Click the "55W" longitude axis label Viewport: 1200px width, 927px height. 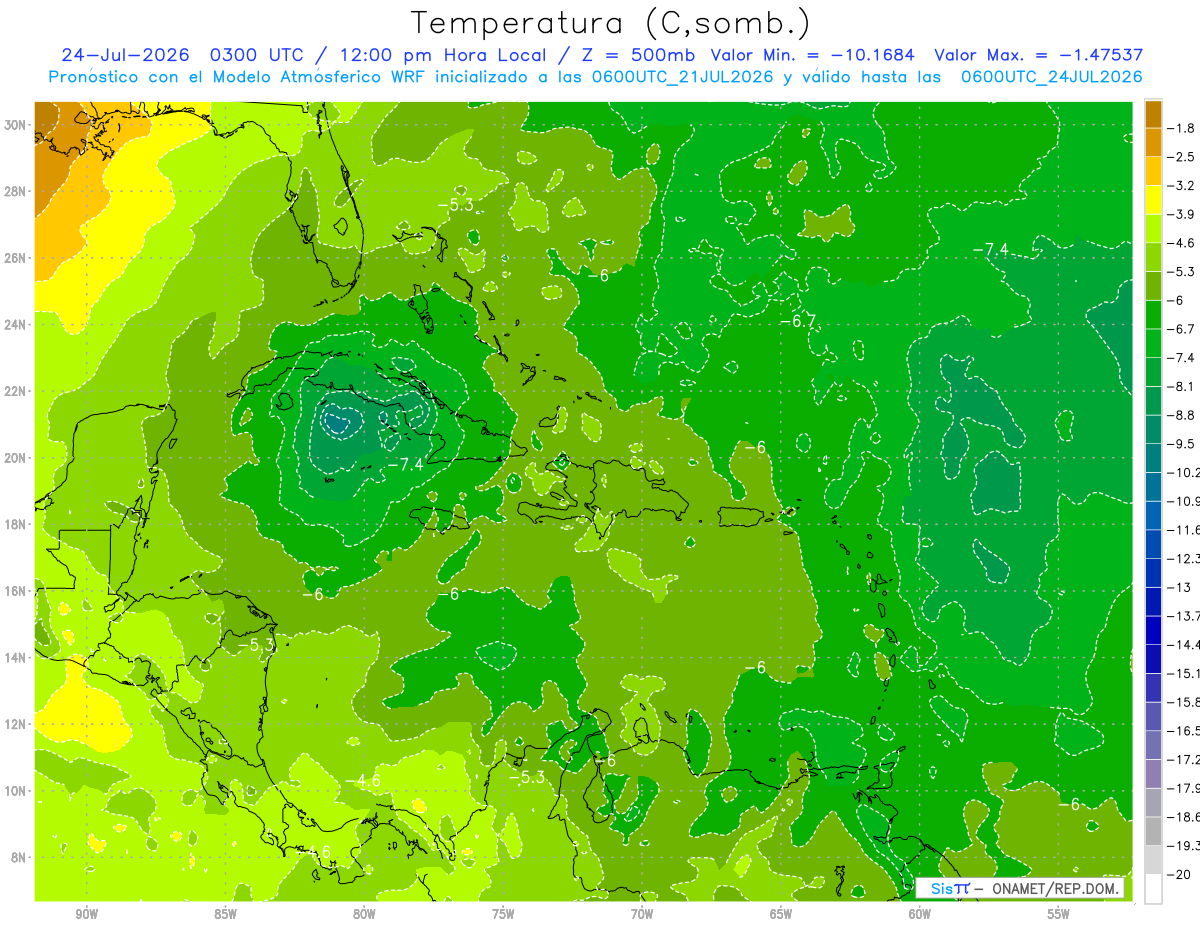(x=1059, y=914)
